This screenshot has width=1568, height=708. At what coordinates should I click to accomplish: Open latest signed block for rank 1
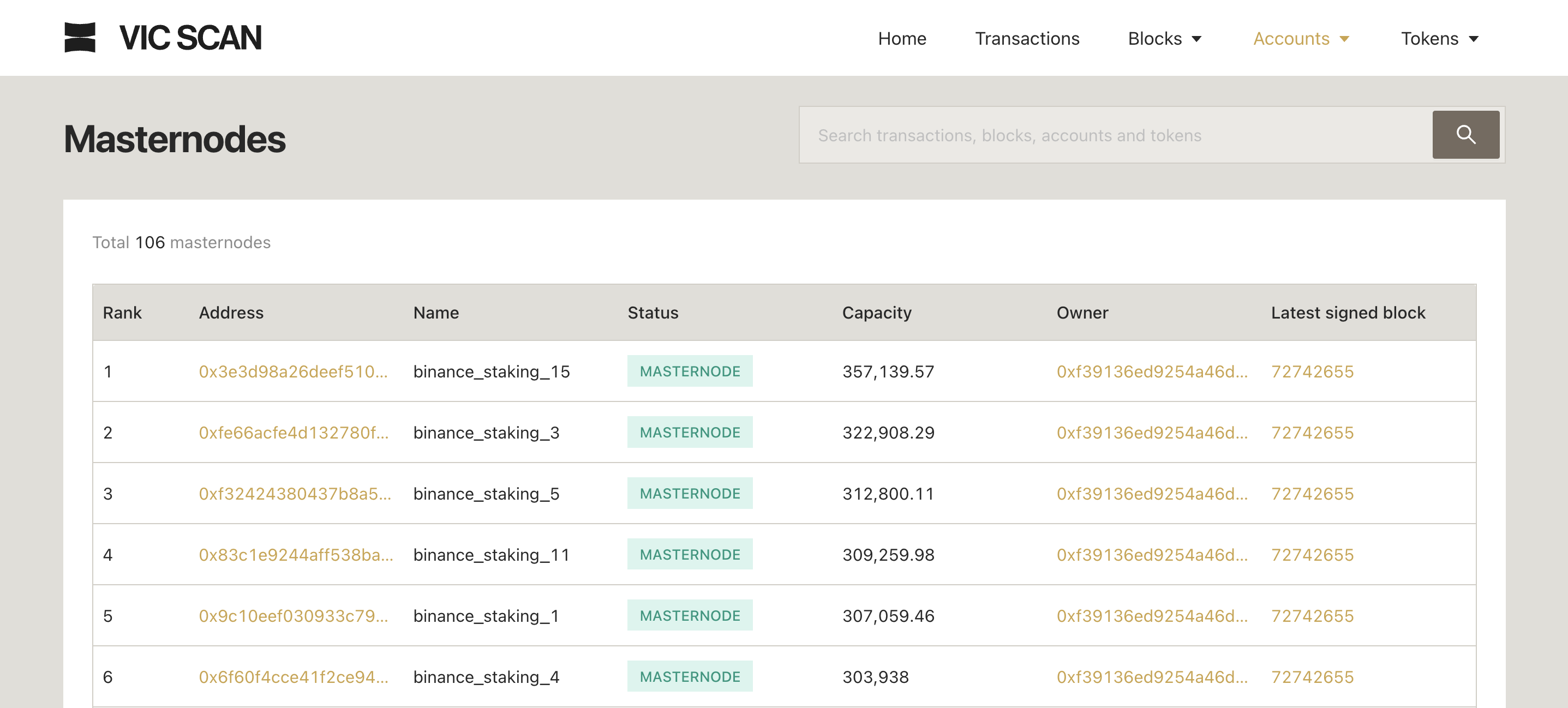pos(1312,371)
